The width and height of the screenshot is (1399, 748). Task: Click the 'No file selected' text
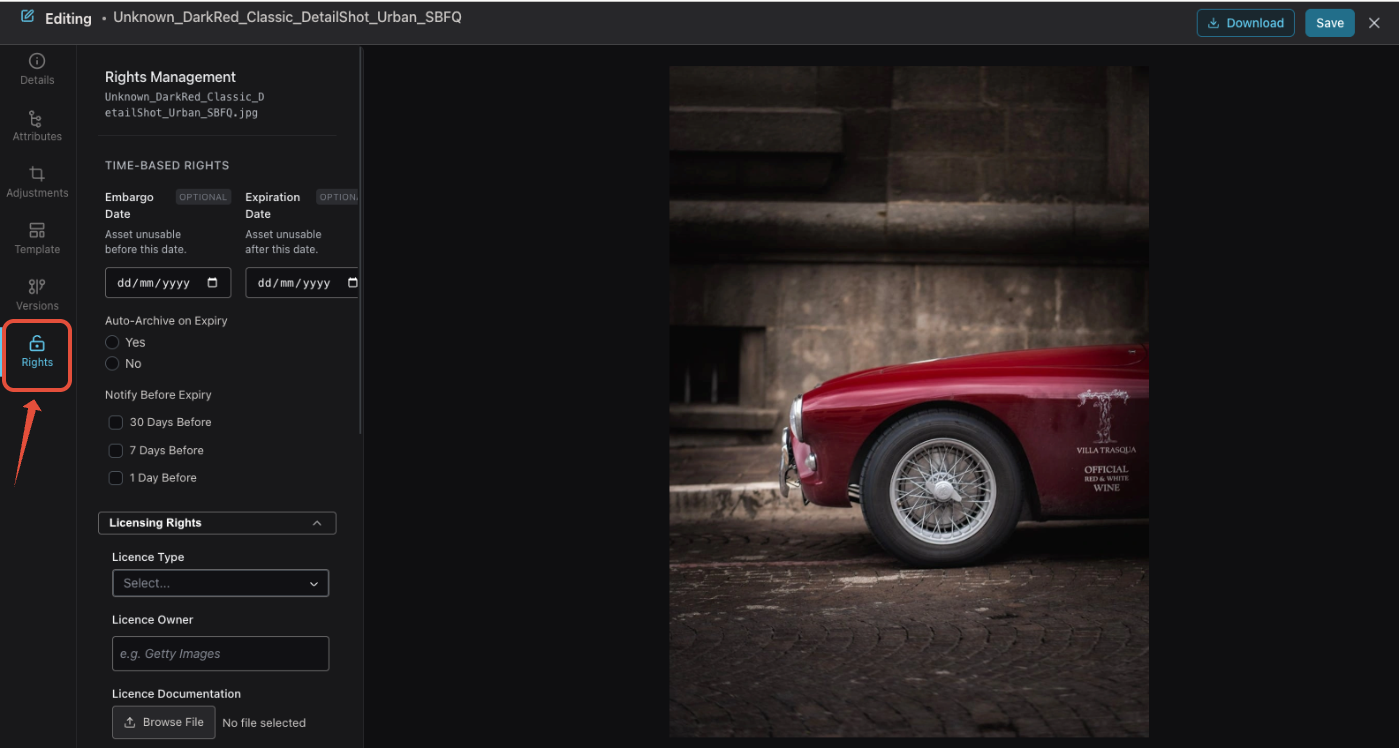pyautogui.click(x=264, y=723)
